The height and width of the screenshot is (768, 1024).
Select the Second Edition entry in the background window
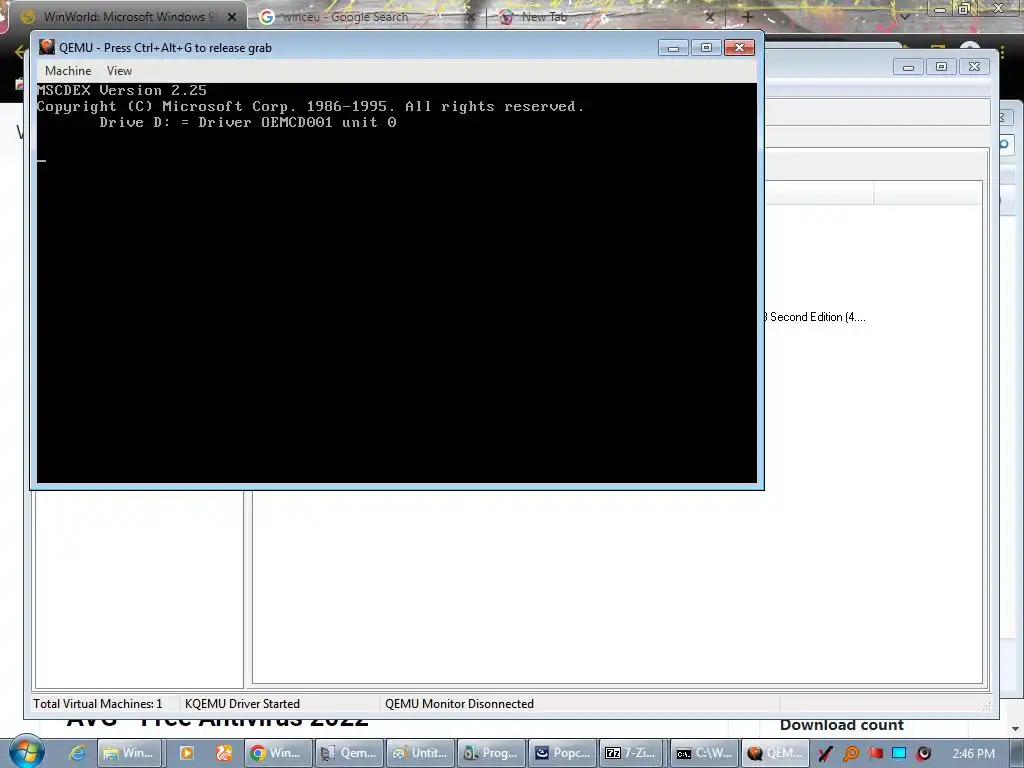(x=815, y=317)
